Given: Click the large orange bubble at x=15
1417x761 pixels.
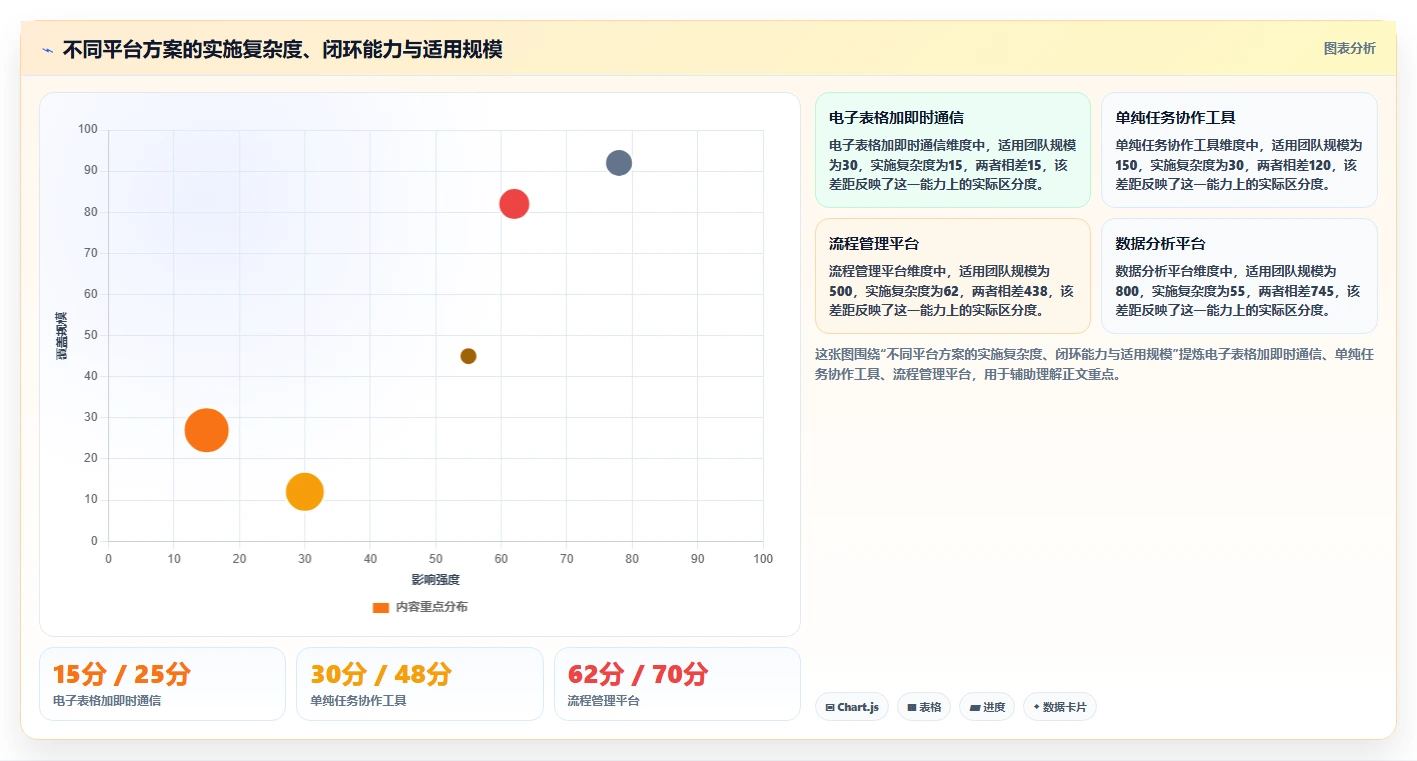Looking at the screenshot, I should pos(207,430).
